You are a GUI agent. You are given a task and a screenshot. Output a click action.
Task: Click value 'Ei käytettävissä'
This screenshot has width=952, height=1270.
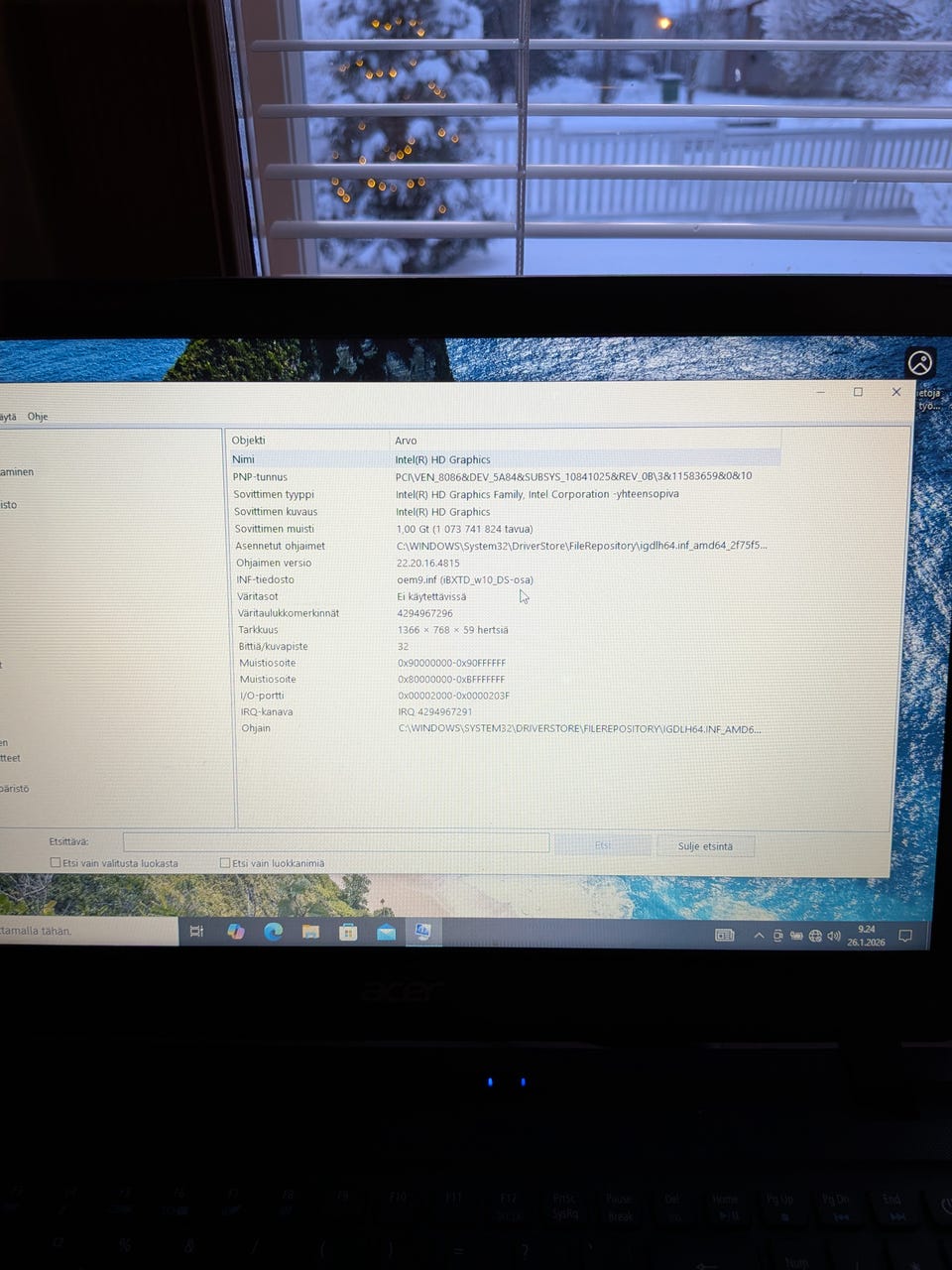point(431,596)
